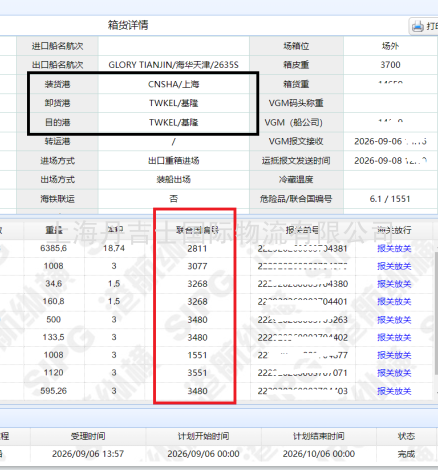Select the accepted time 2026/09/06 13:57
The width and height of the screenshot is (438, 470).
coord(88,454)
